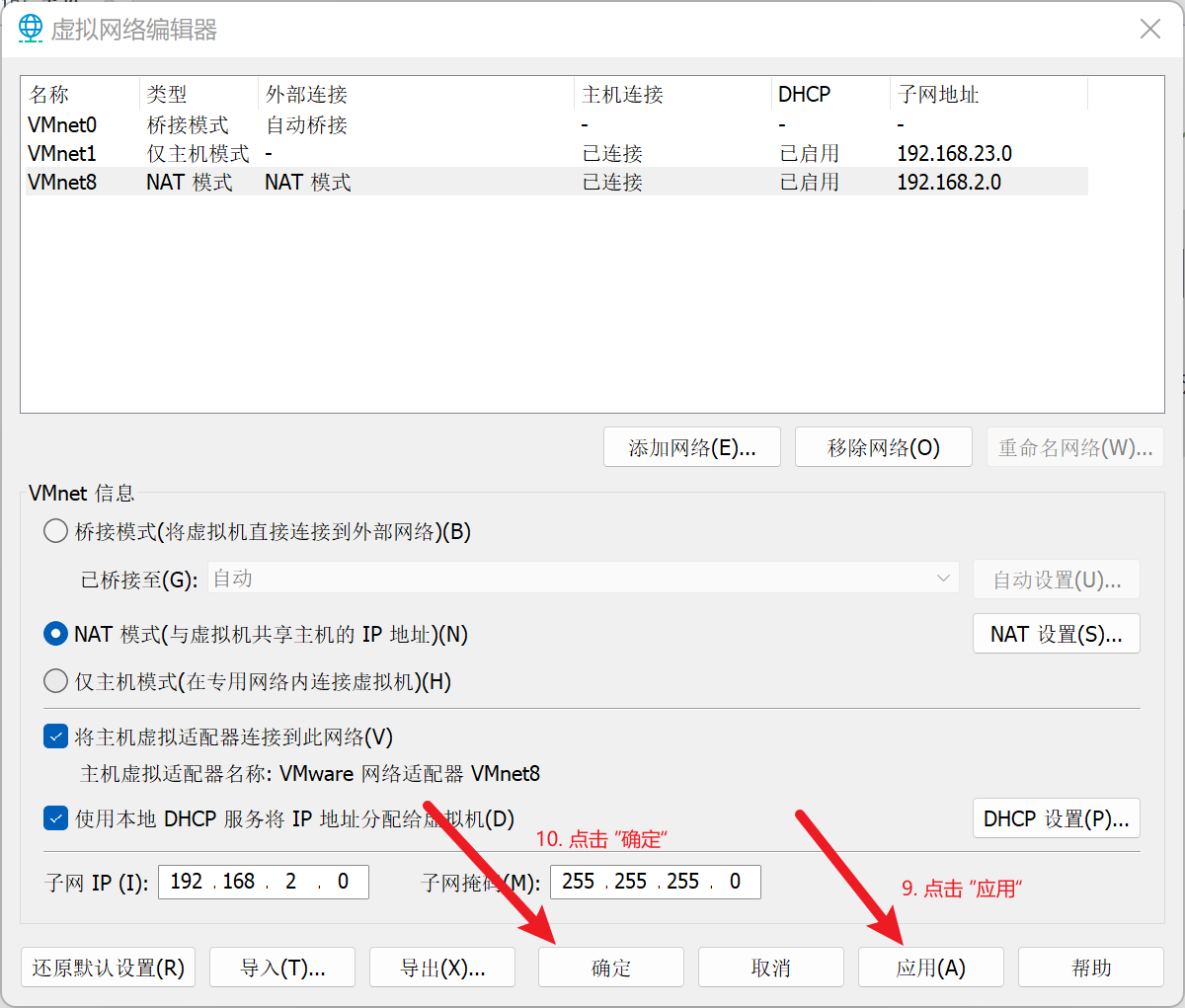Screen dimensions: 1185x1008
Task: Click the Virtual Network Editor globe icon
Action: click(31, 28)
